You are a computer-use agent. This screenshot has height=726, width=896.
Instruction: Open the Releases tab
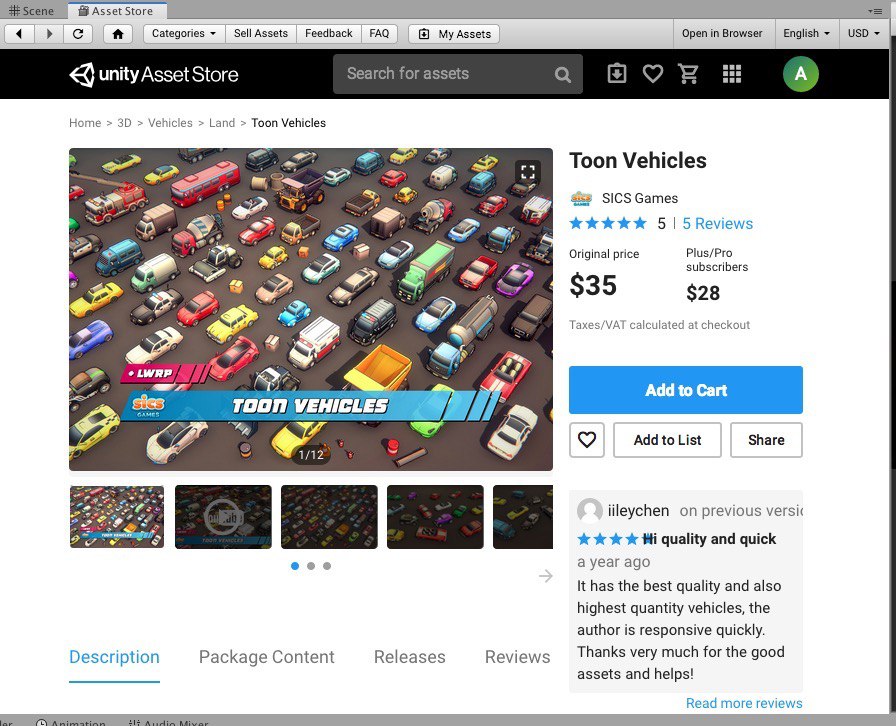coord(410,657)
